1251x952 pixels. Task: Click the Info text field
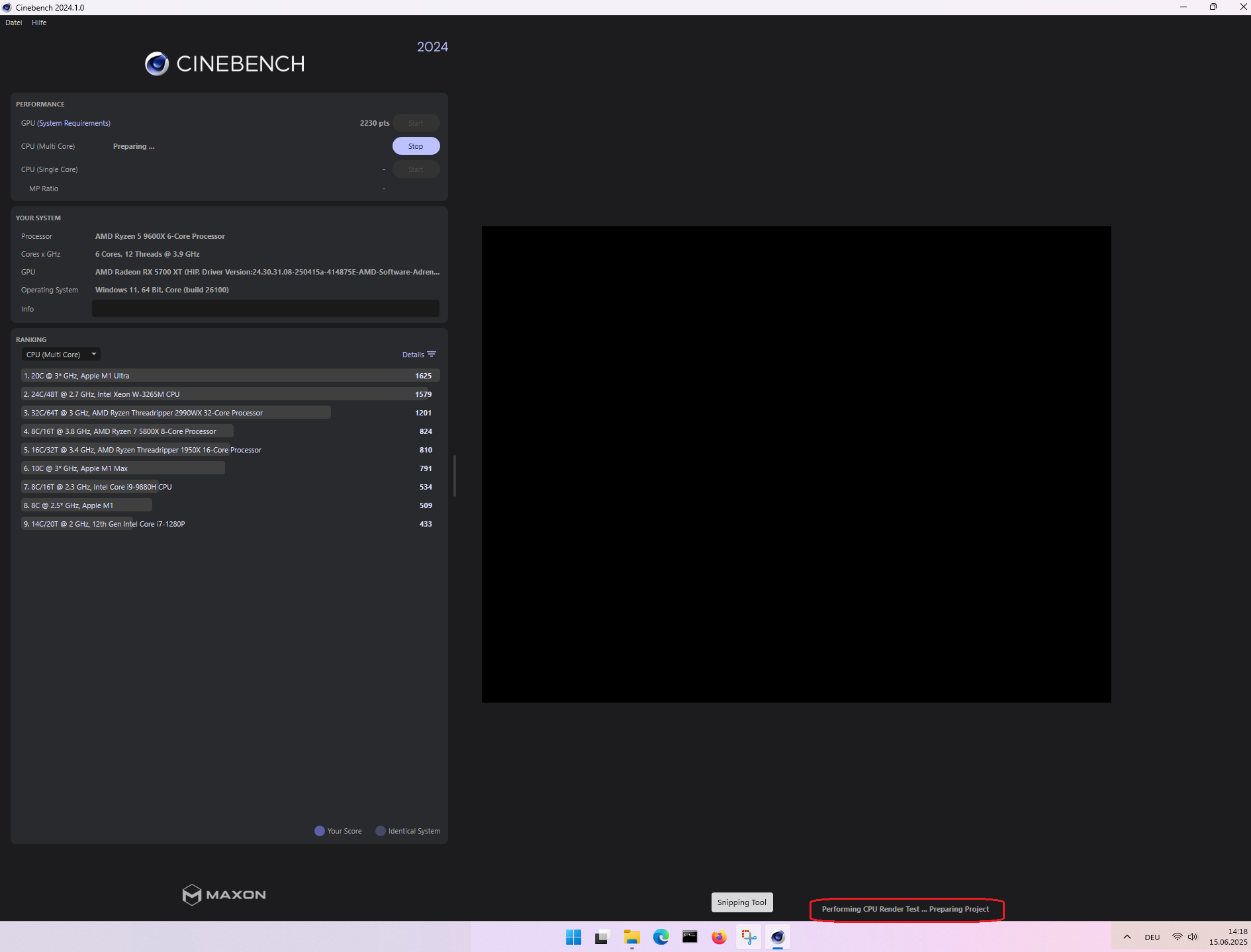pos(265,308)
